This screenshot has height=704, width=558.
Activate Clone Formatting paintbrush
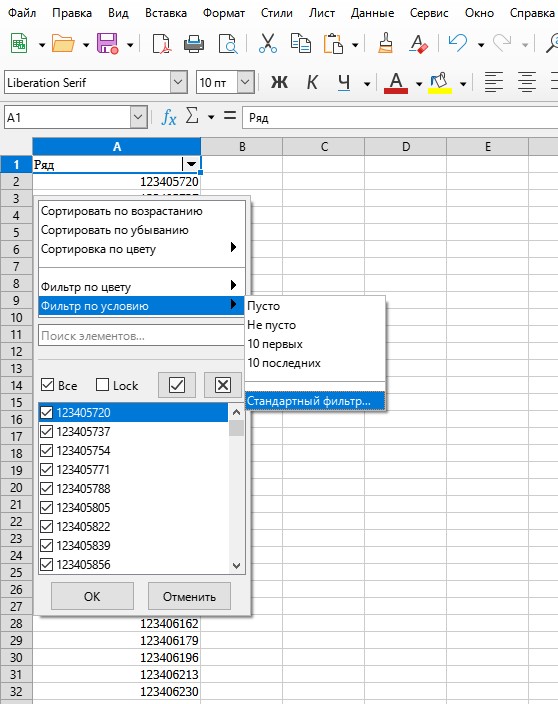pos(386,44)
